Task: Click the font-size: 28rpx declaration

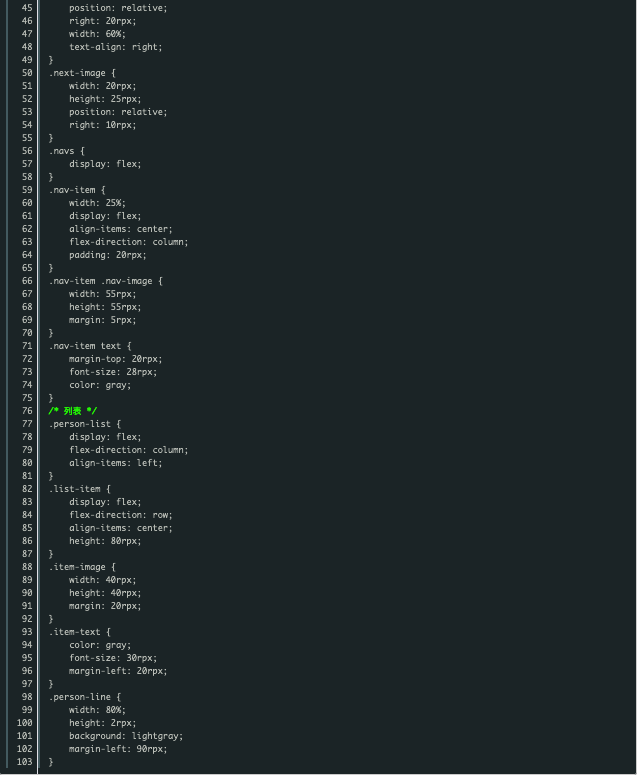Action: 113,372
